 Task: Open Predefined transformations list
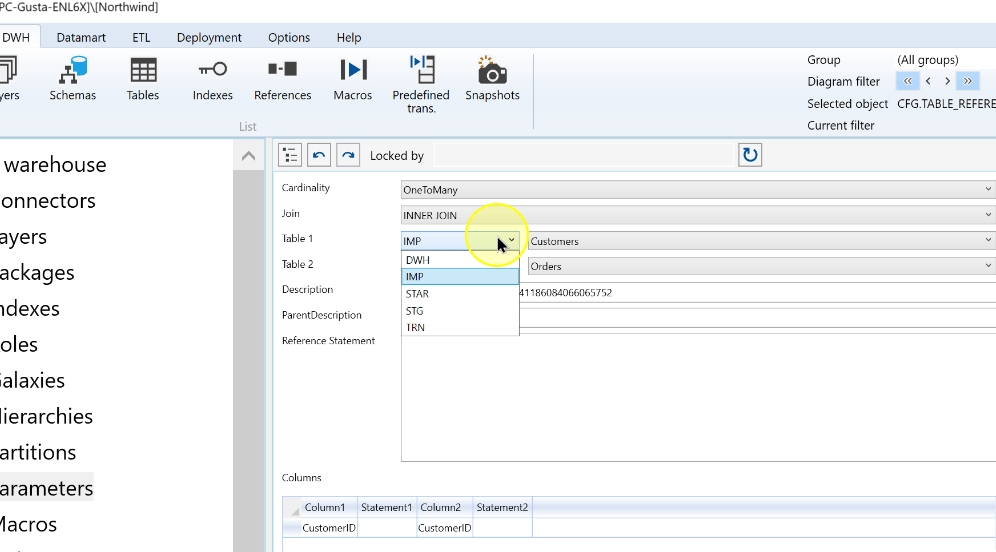point(421,84)
